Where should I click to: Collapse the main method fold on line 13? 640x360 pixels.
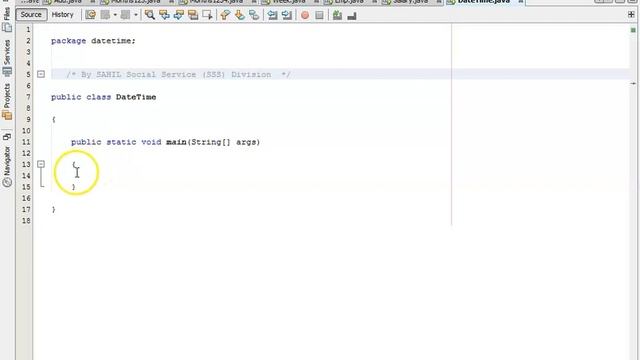pyautogui.click(x=41, y=164)
